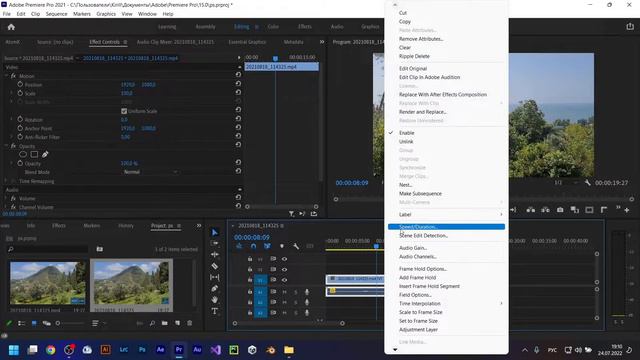Screen dimensions: 640x360
Task: Show overflow tabs in Project panel group
Action: coord(199,225)
